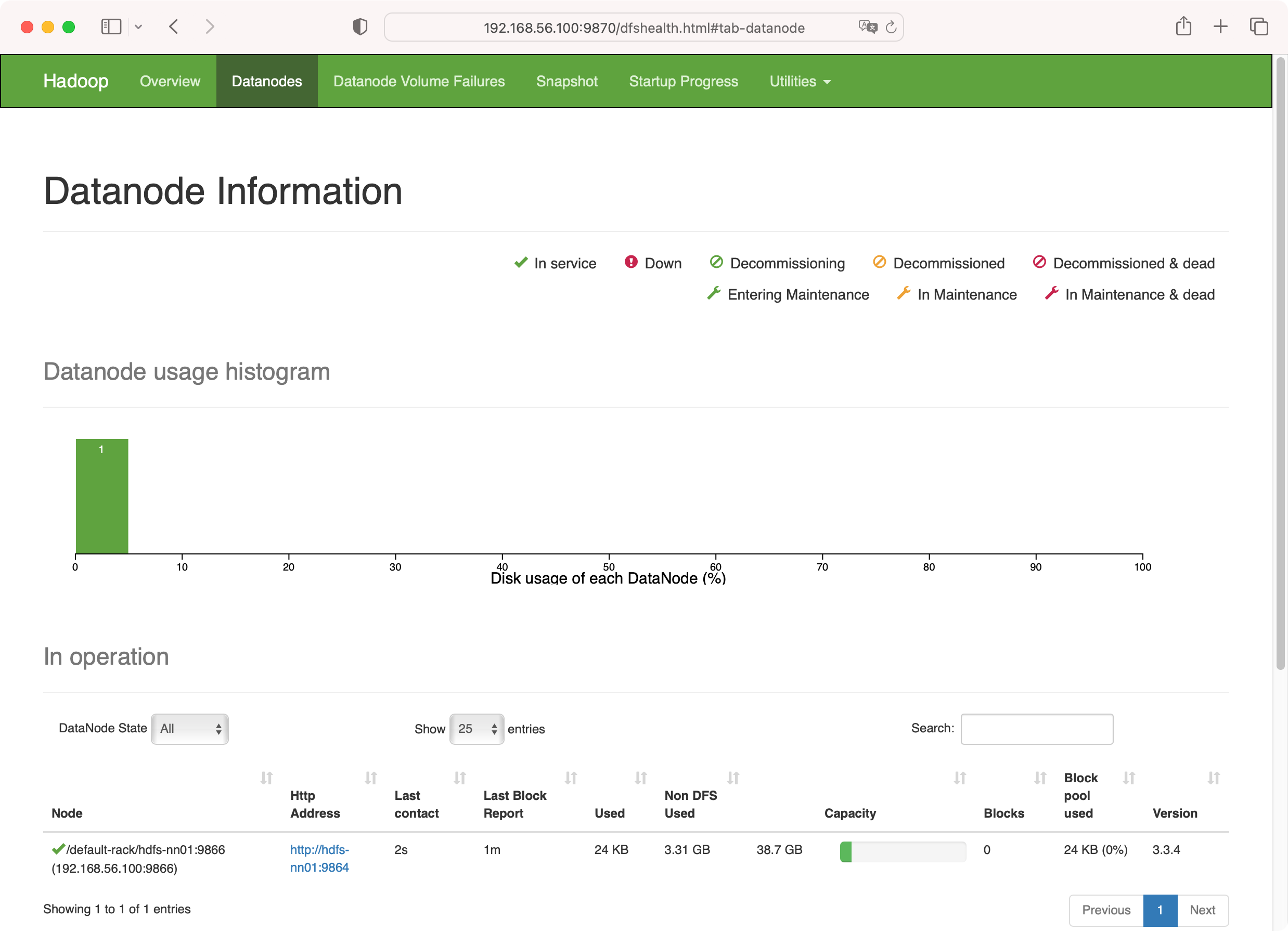
Task: Open a new tab with the plus icon
Action: click(1220, 27)
